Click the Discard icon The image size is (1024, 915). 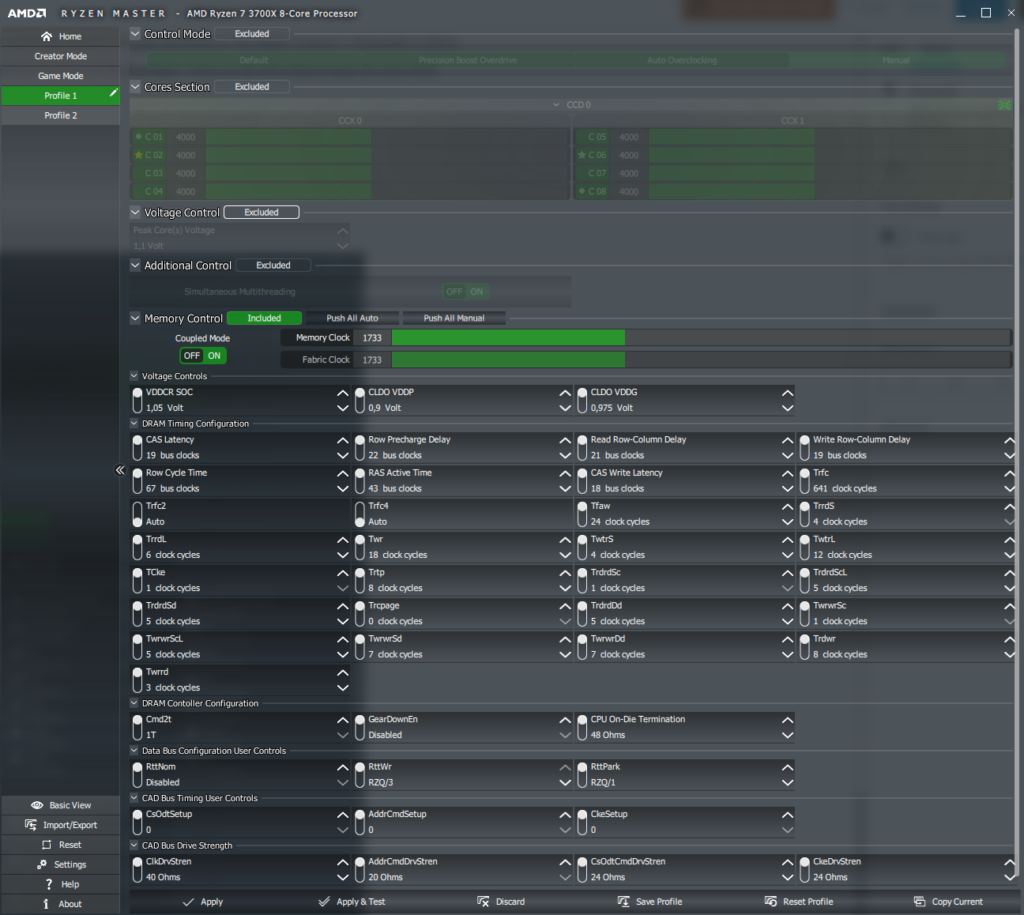tap(483, 902)
